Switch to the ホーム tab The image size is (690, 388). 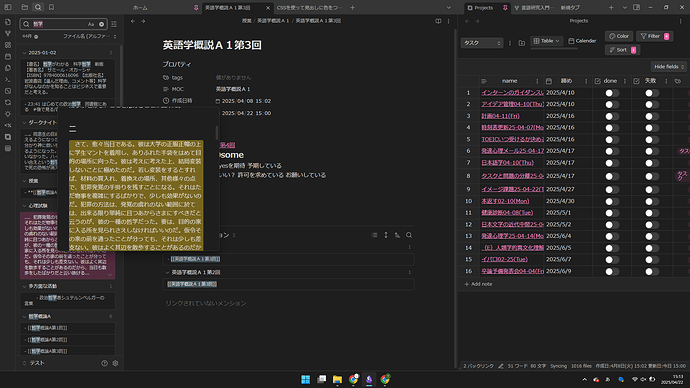coord(140,8)
